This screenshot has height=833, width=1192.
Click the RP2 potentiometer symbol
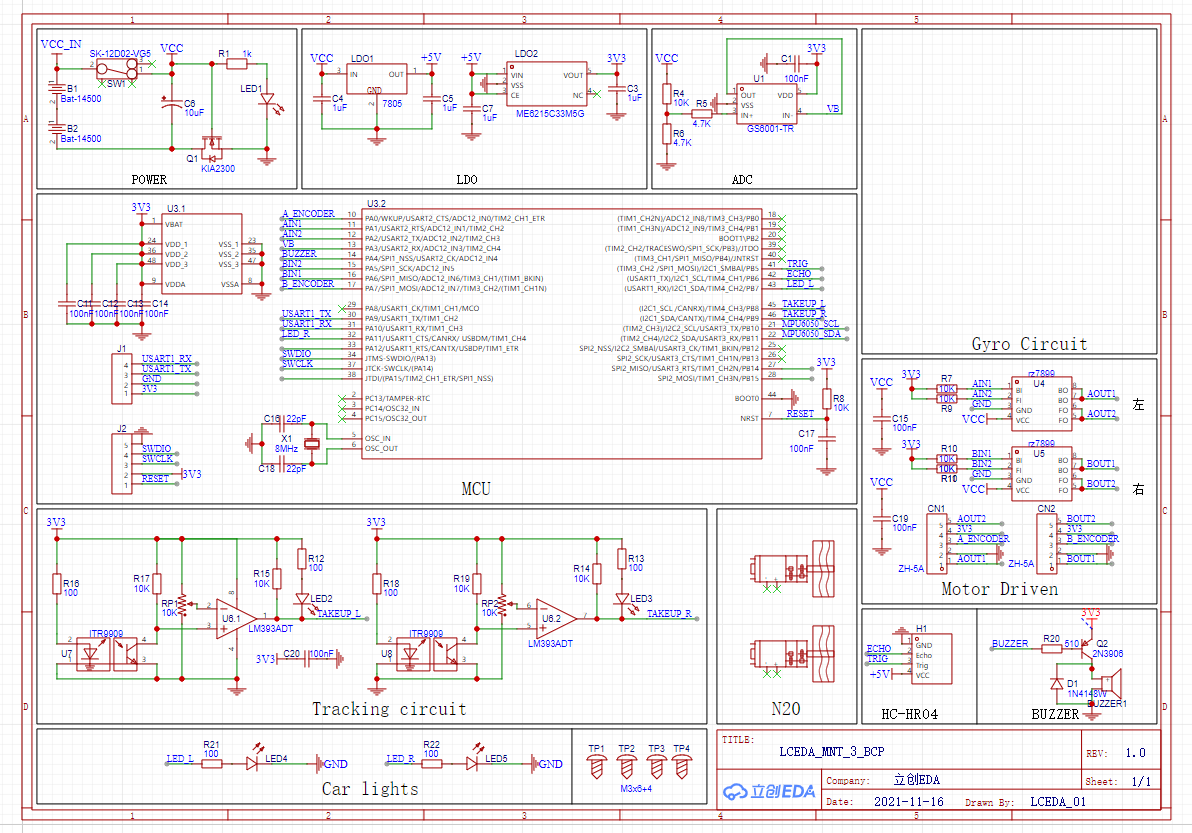(x=502, y=605)
